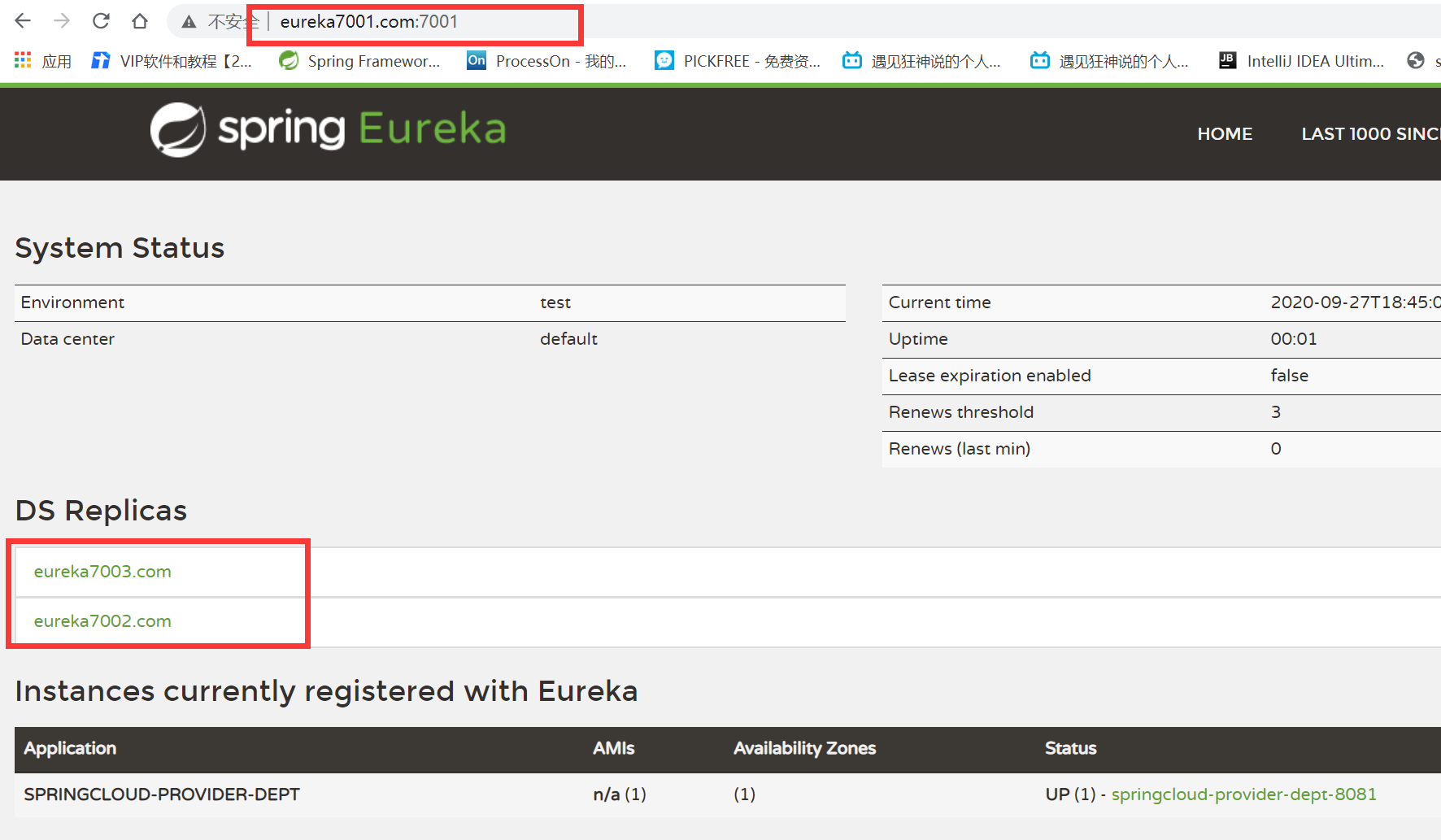Open the VIP软件和教程 bookmark

coord(172,61)
